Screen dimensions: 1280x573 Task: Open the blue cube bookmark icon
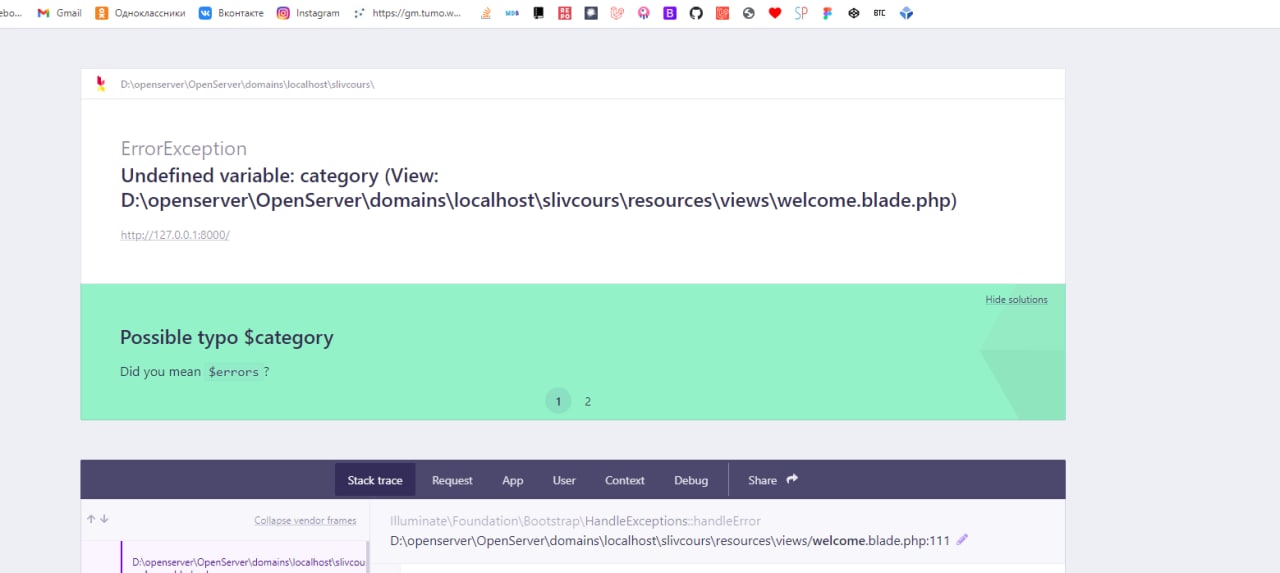[906, 13]
